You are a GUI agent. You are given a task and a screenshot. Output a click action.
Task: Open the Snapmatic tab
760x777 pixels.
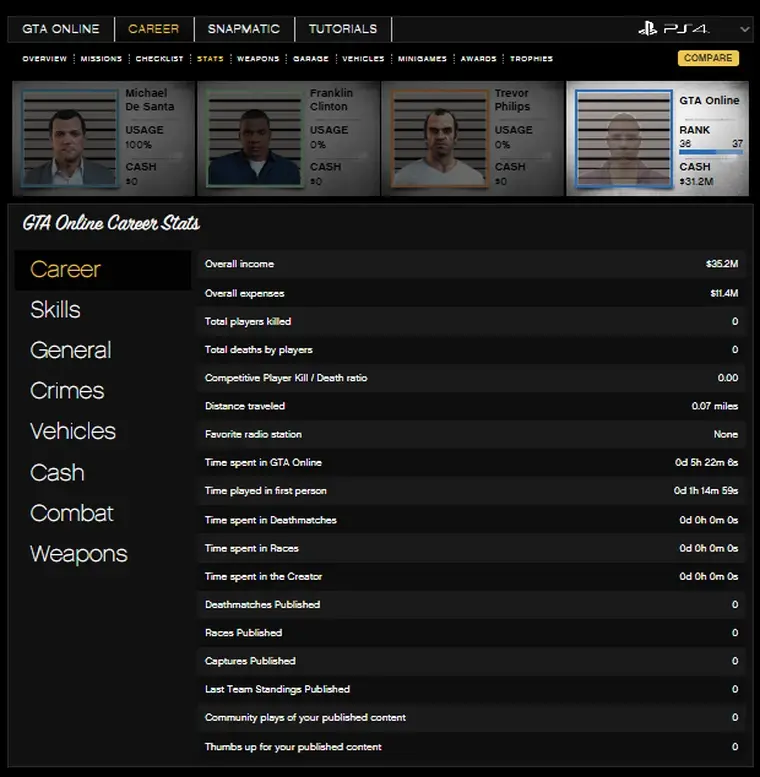(244, 29)
